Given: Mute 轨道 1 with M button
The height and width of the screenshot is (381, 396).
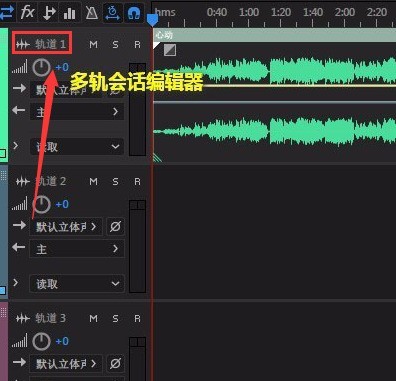Looking at the screenshot, I should pos(93,44).
